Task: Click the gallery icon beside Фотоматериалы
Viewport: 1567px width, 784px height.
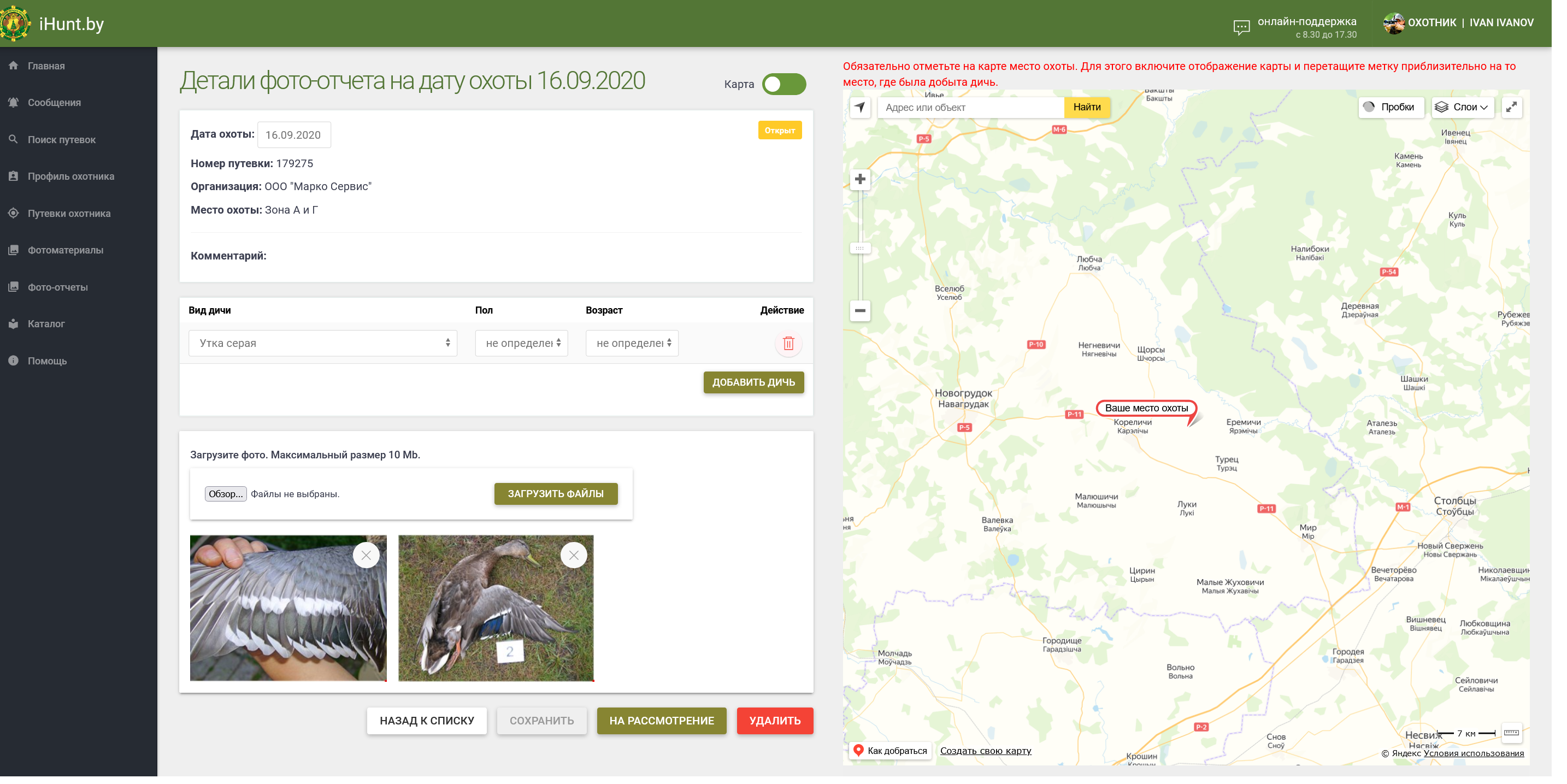Action: click(13, 250)
